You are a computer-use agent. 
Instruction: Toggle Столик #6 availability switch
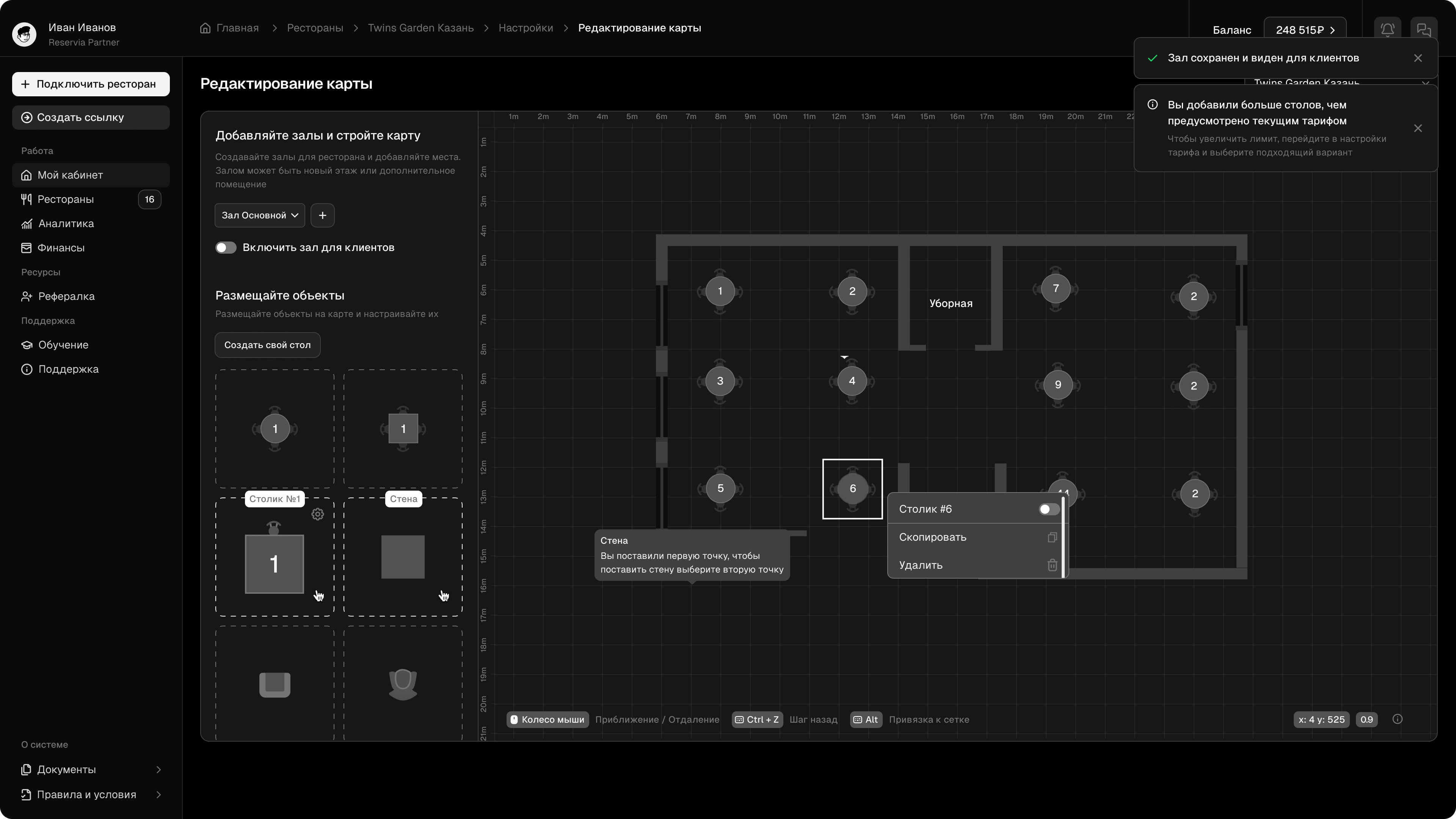[x=1048, y=509]
